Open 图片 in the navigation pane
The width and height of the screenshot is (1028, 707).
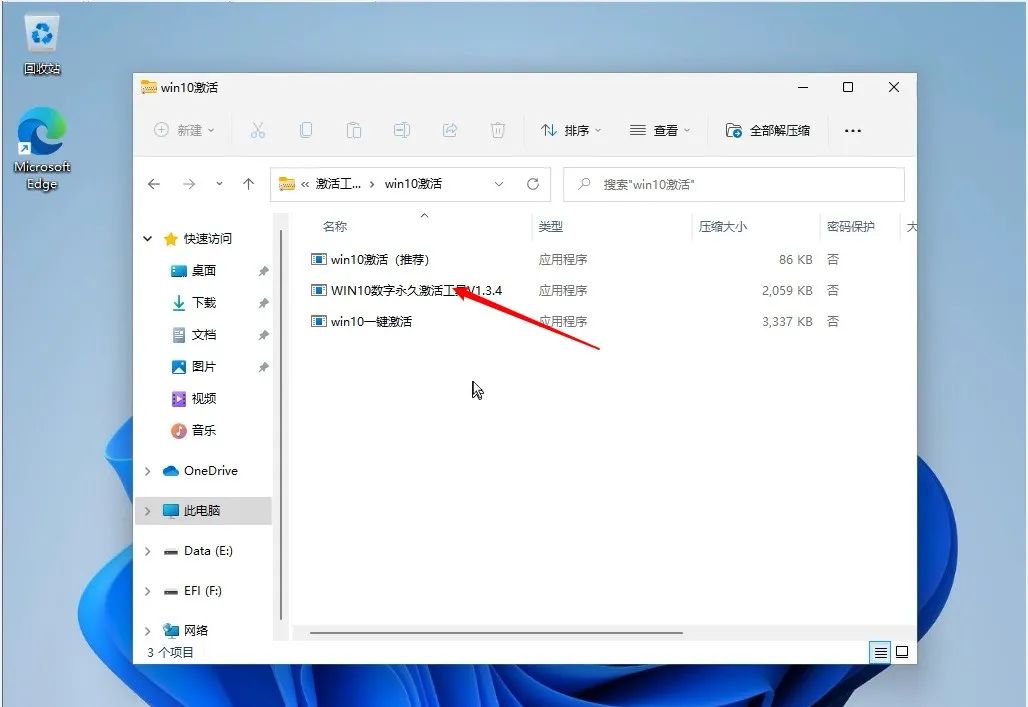coord(203,367)
